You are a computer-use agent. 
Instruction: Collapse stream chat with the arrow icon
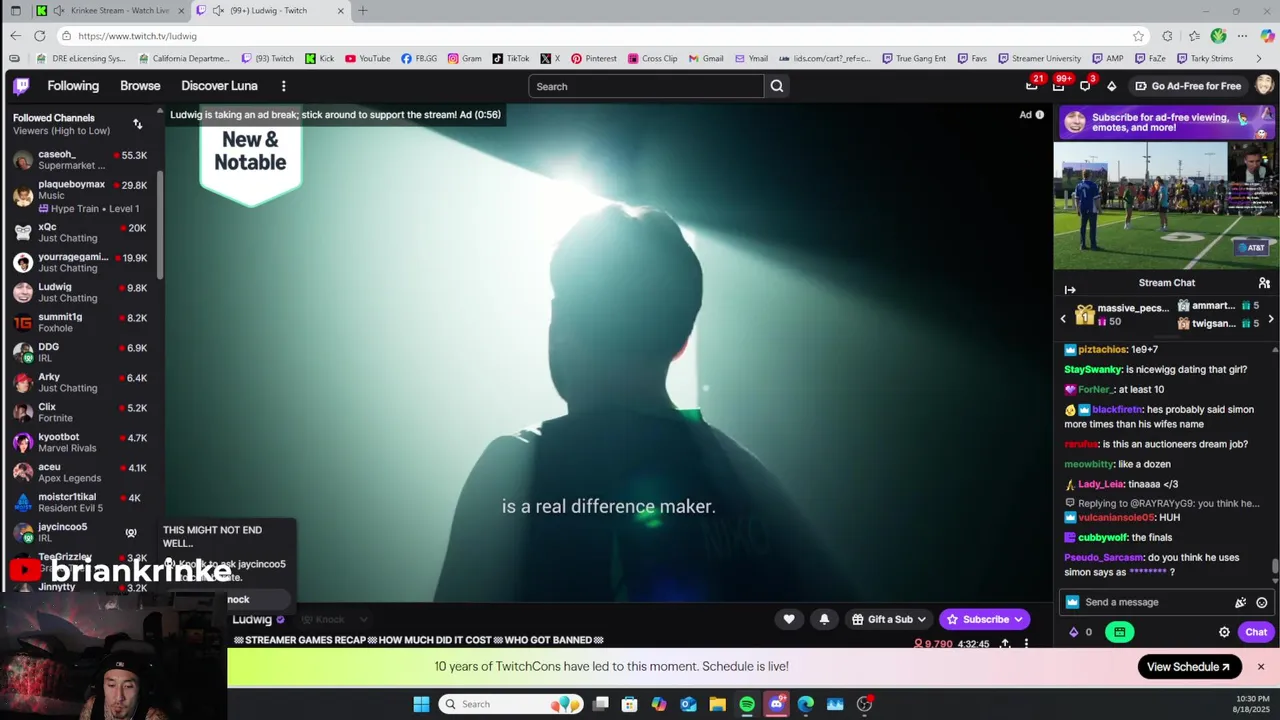tap(1070, 290)
